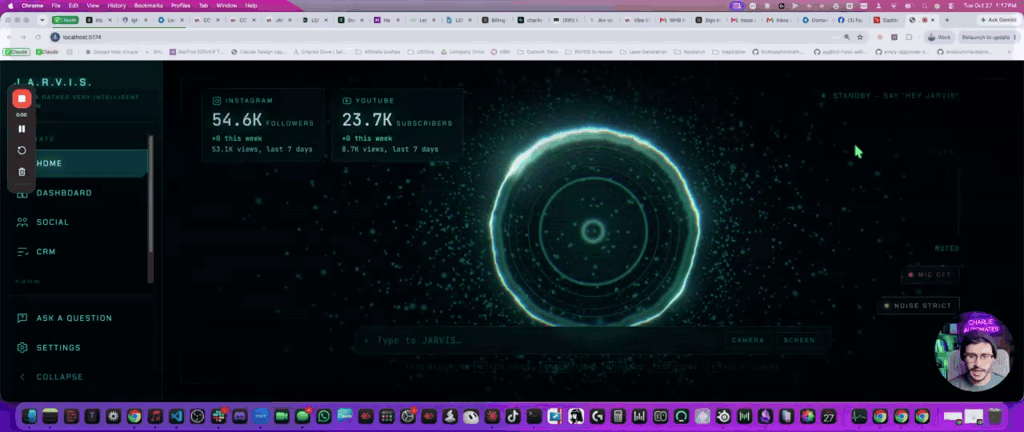
Task: Click the Ask Gemini button
Action: pyautogui.click(x=998, y=20)
